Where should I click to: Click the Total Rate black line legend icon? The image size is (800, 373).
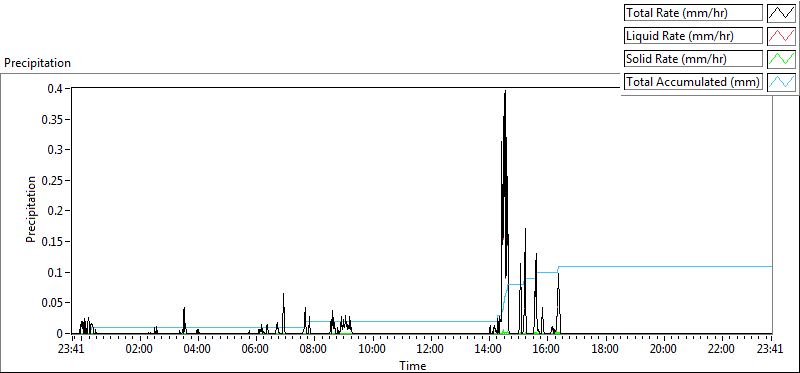click(x=781, y=13)
